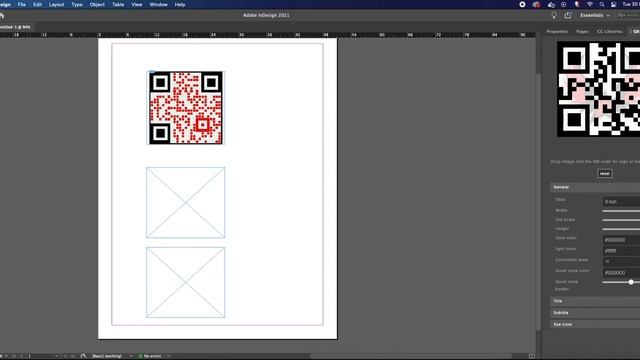The width and height of the screenshot is (640, 360).
Task: Click the Dark color value field
Action: pyautogui.click(x=621, y=240)
